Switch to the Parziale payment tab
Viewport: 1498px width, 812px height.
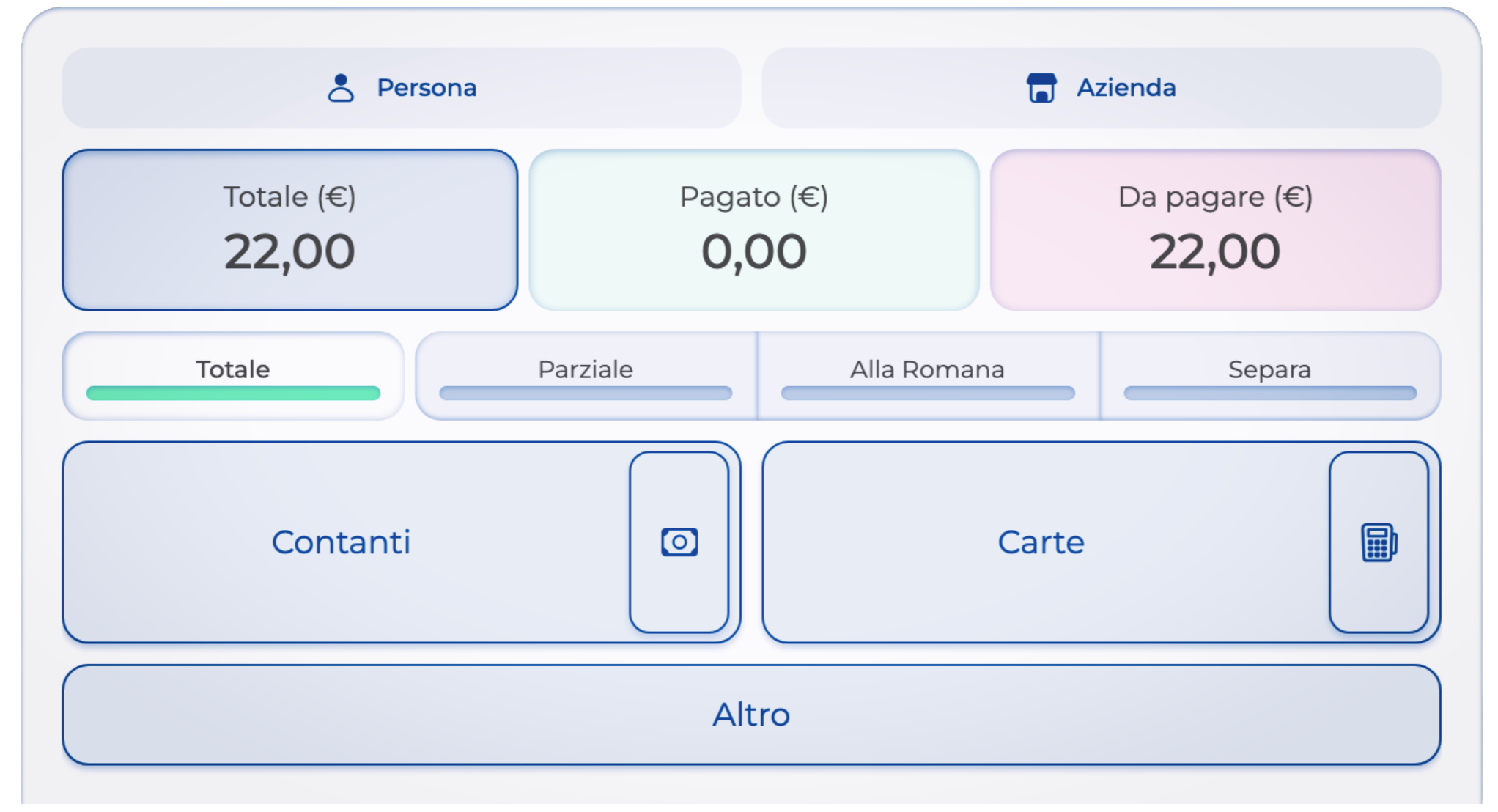click(585, 369)
